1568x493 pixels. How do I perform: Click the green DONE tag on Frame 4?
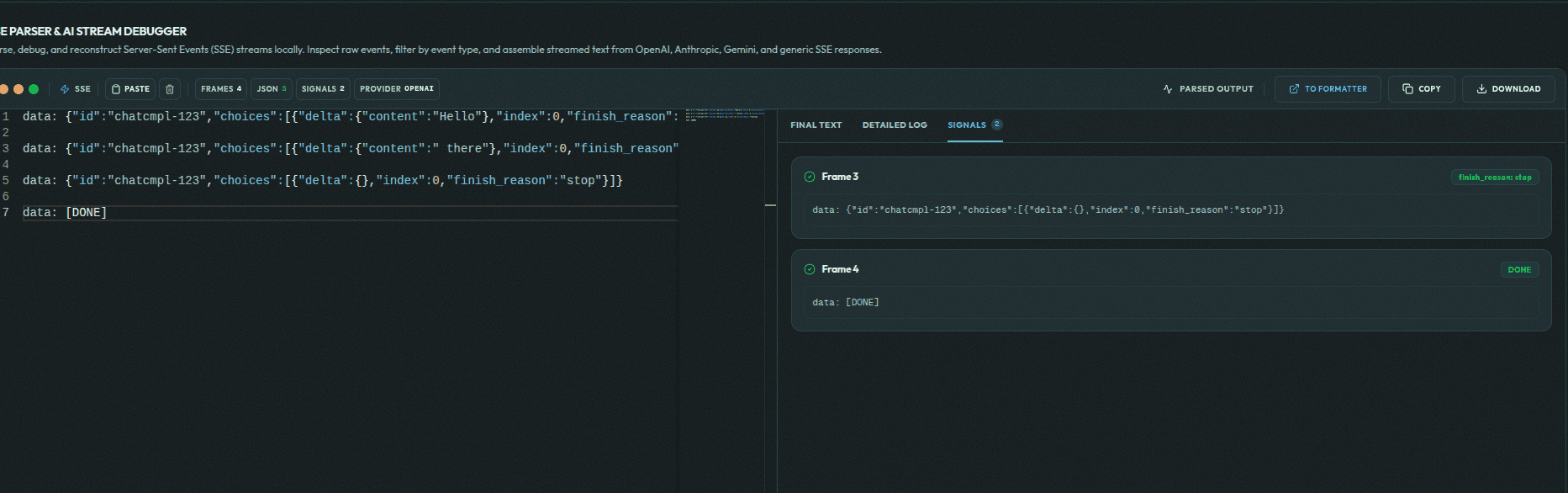[1519, 270]
